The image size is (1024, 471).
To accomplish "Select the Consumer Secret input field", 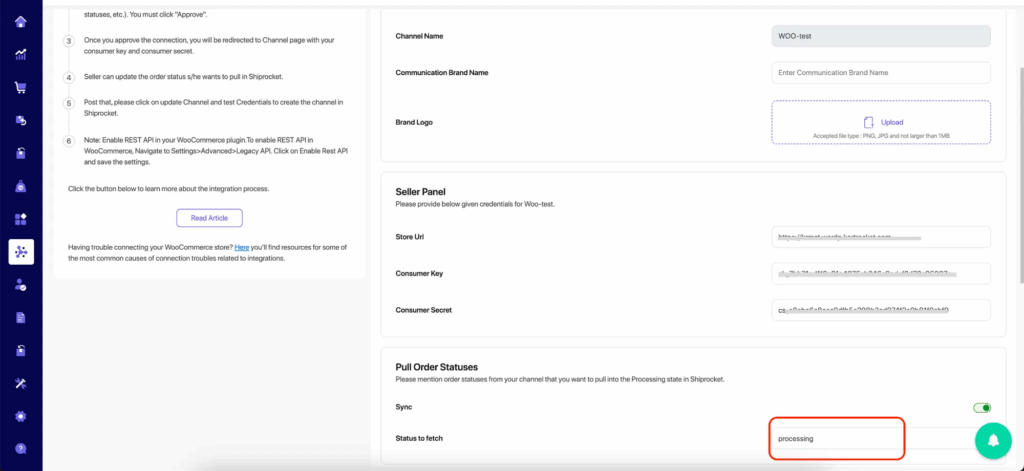I will (x=881, y=310).
